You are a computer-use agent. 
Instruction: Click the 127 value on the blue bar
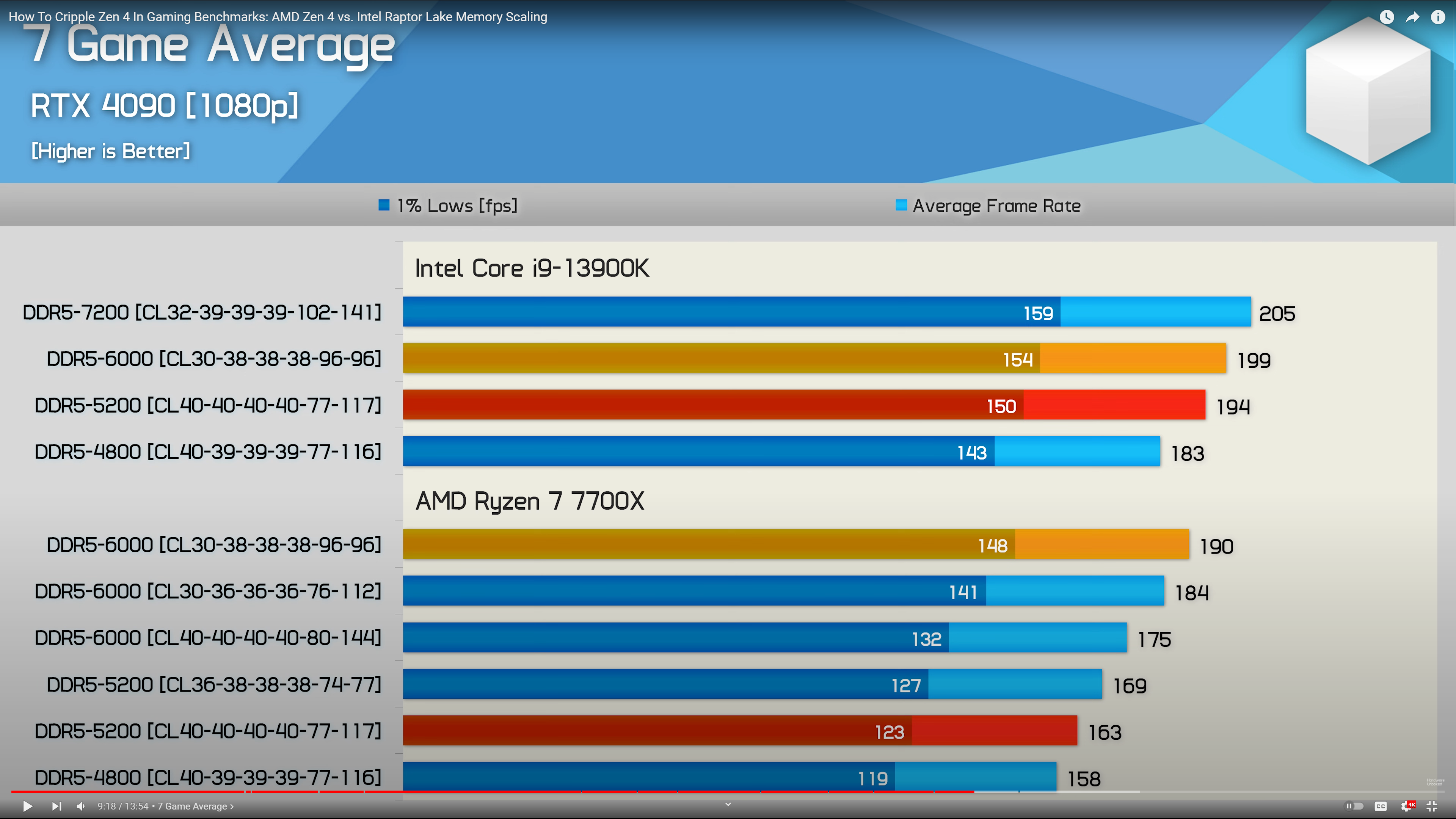click(x=906, y=686)
